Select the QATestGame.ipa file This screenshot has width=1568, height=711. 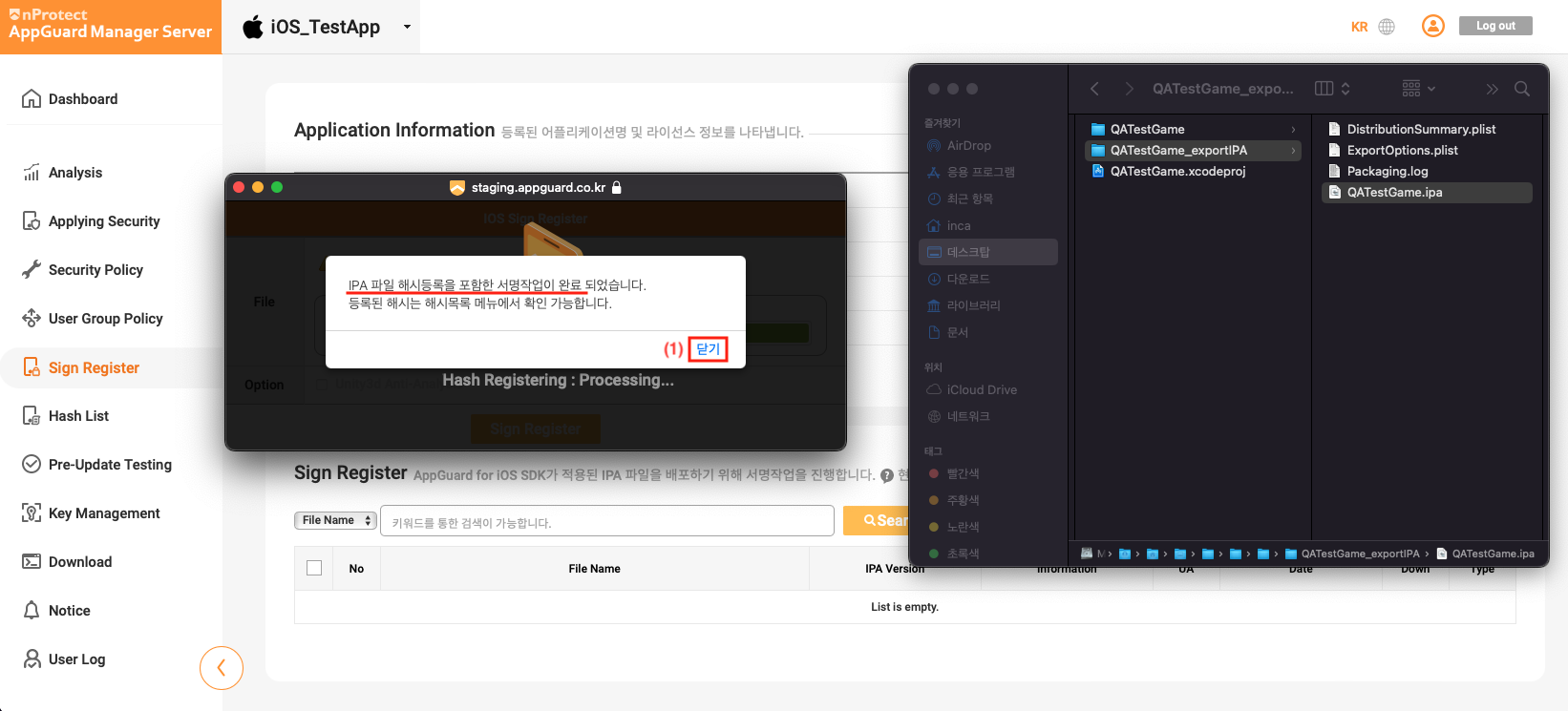point(1394,193)
